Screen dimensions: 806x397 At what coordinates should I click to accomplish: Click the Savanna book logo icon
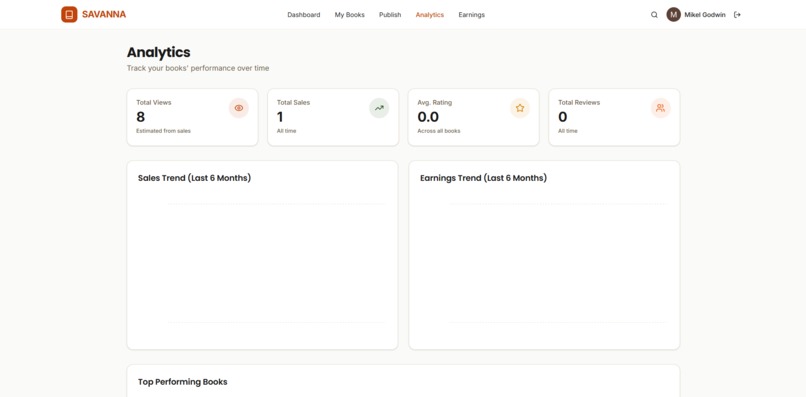click(69, 14)
